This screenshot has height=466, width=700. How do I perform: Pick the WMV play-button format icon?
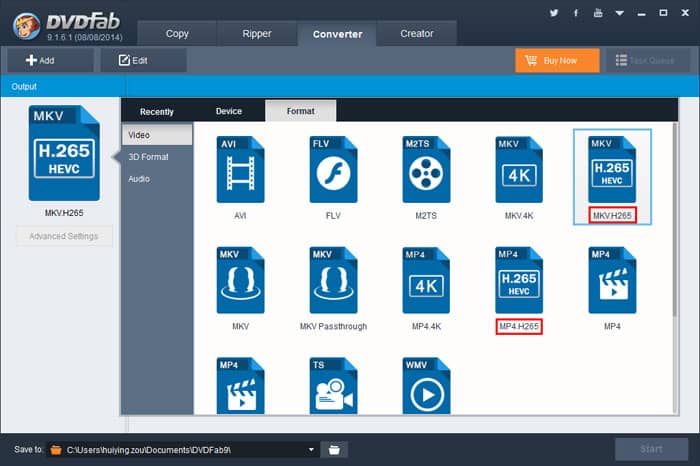click(x=426, y=386)
